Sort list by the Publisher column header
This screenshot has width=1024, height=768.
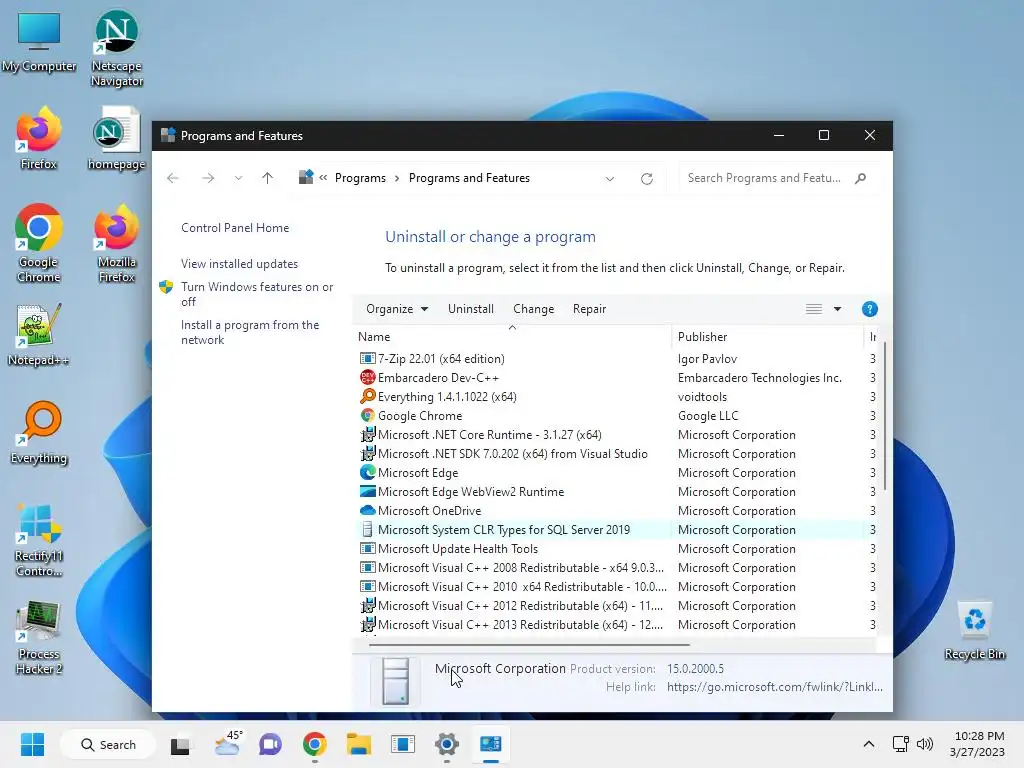767,337
